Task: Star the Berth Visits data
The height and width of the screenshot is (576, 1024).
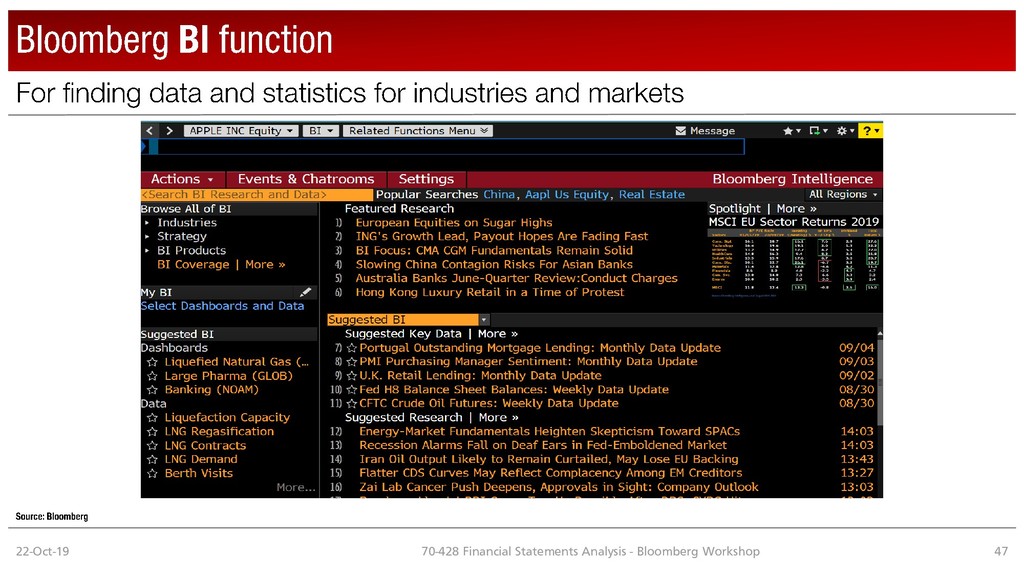Action: tap(152, 473)
